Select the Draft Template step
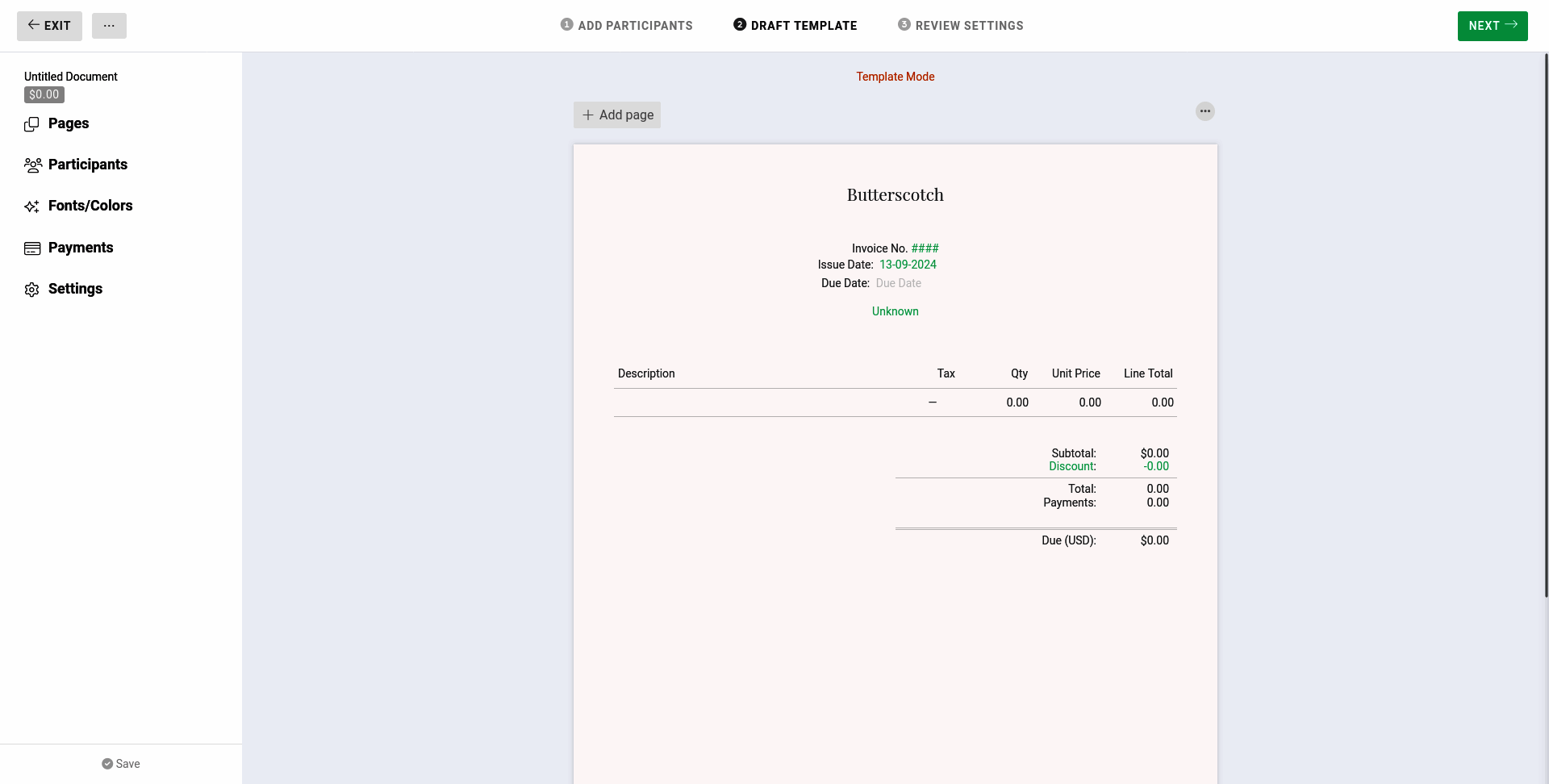Viewport: 1549px width, 784px height. 795,26
